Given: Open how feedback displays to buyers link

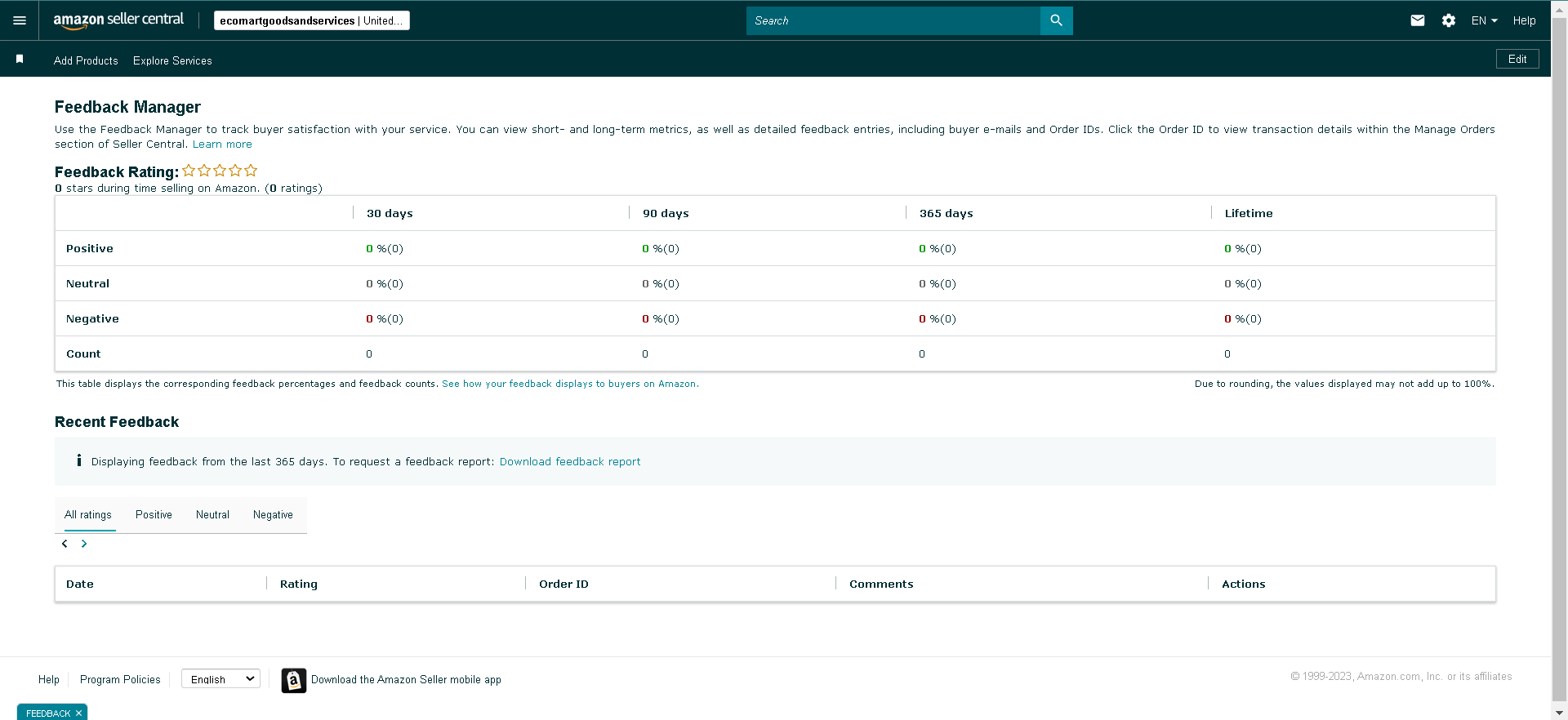Looking at the screenshot, I should (570, 384).
